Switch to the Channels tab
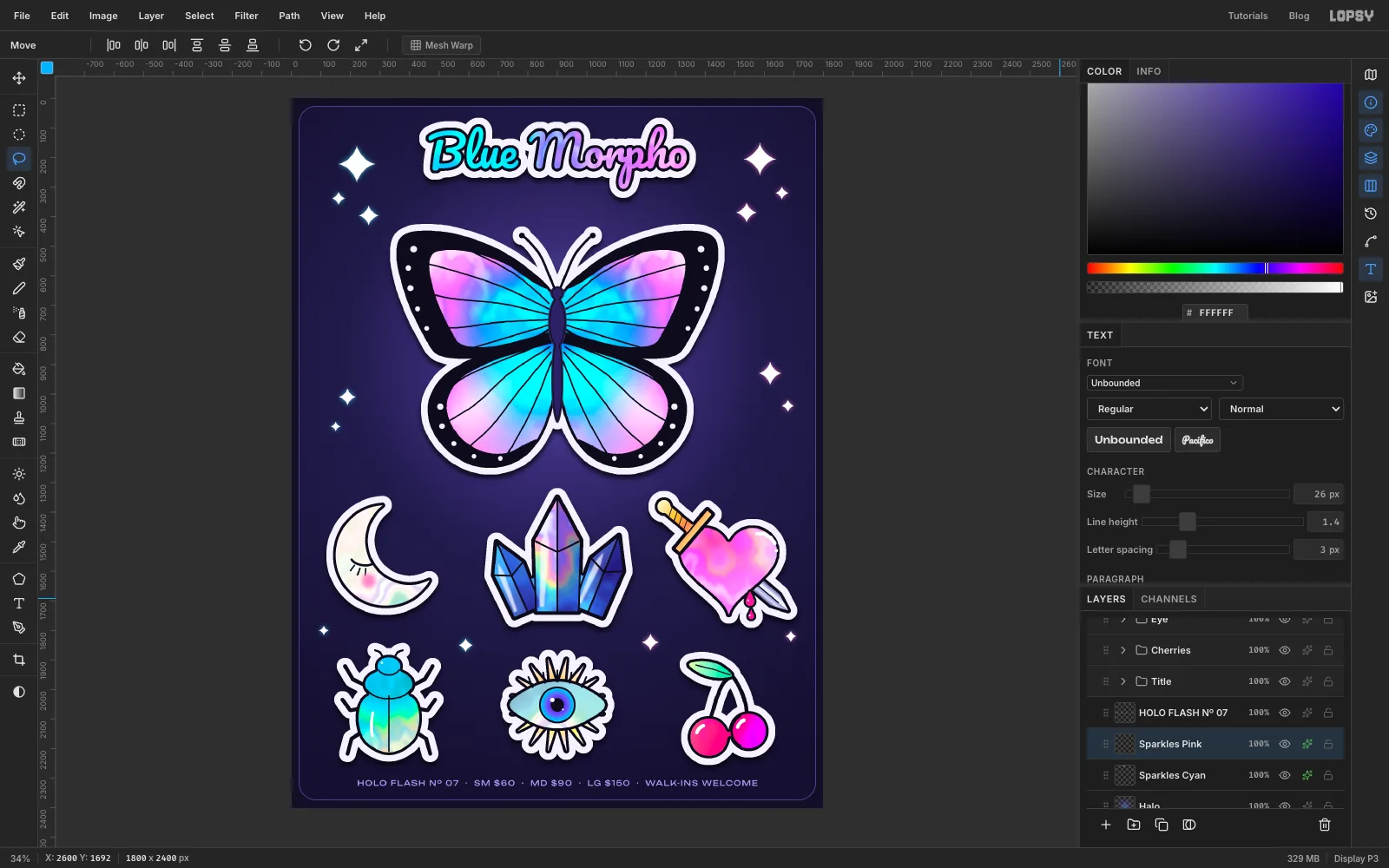 click(1168, 599)
